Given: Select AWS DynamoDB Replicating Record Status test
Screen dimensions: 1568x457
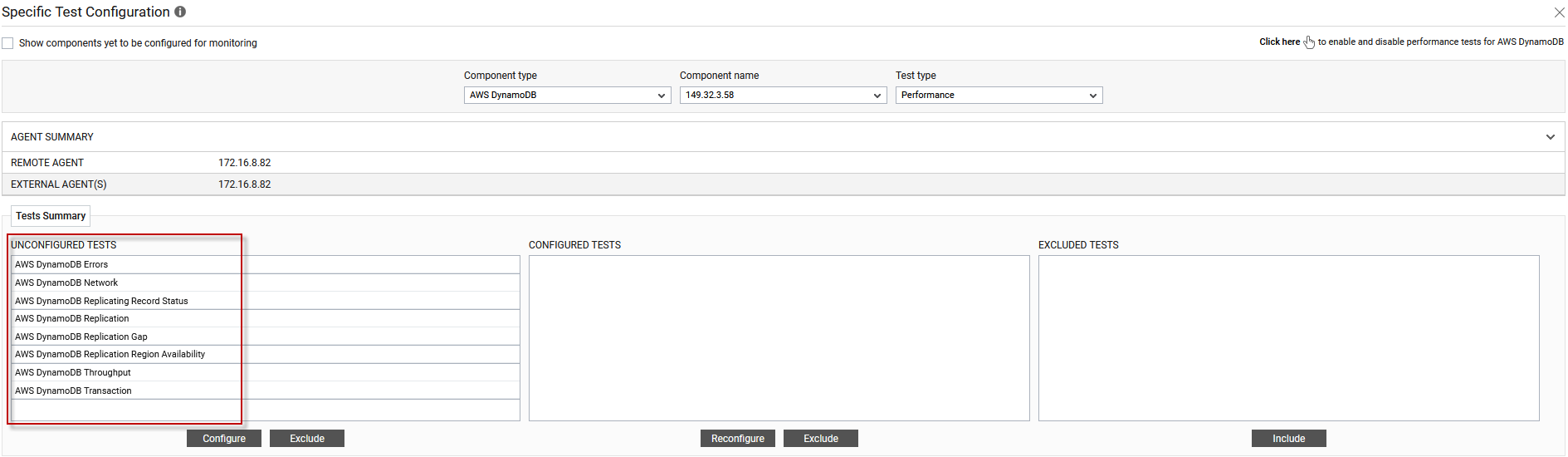Looking at the screenshot, I should [266, 301].
